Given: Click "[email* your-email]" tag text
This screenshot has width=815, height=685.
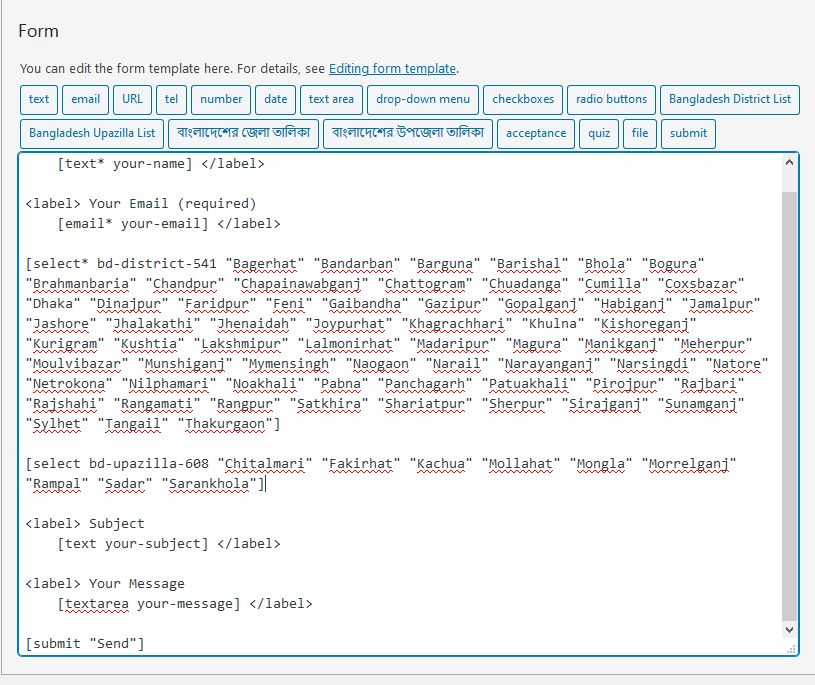Looking at the screenshot, I should pyautogui.click(x=133, y=223).
